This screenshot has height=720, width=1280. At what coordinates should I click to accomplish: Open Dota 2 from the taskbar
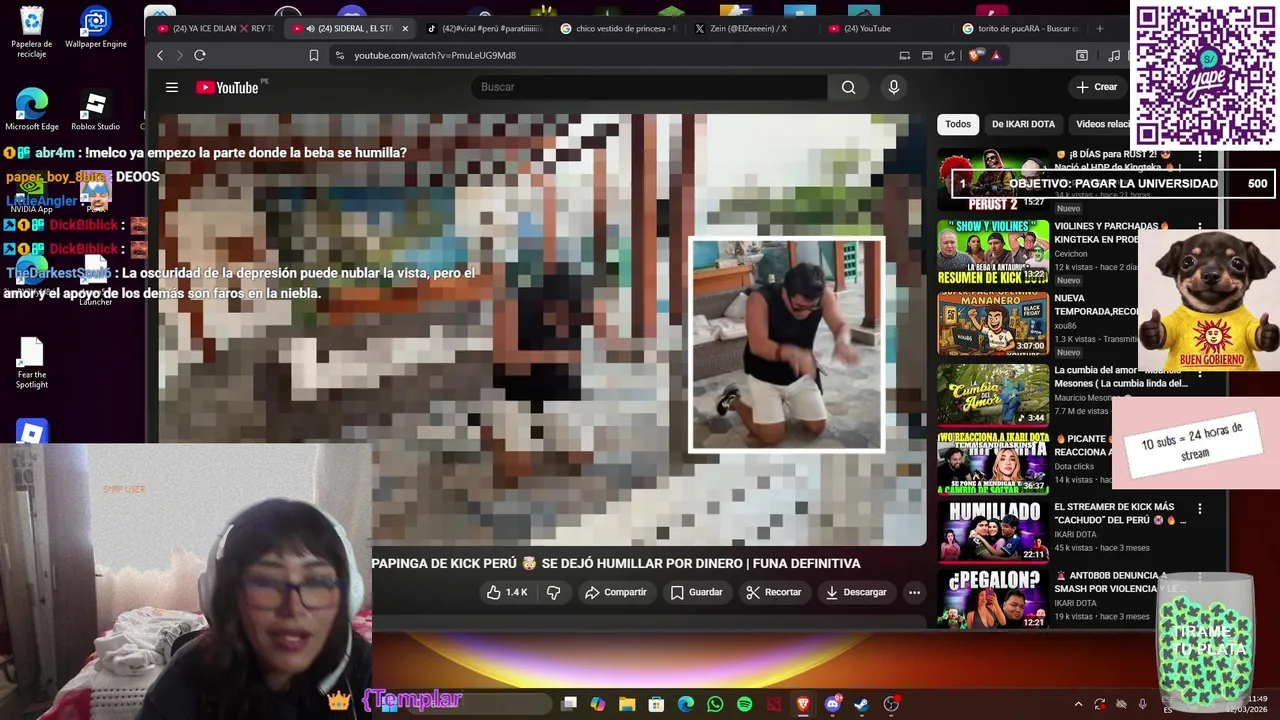point(774,704)
